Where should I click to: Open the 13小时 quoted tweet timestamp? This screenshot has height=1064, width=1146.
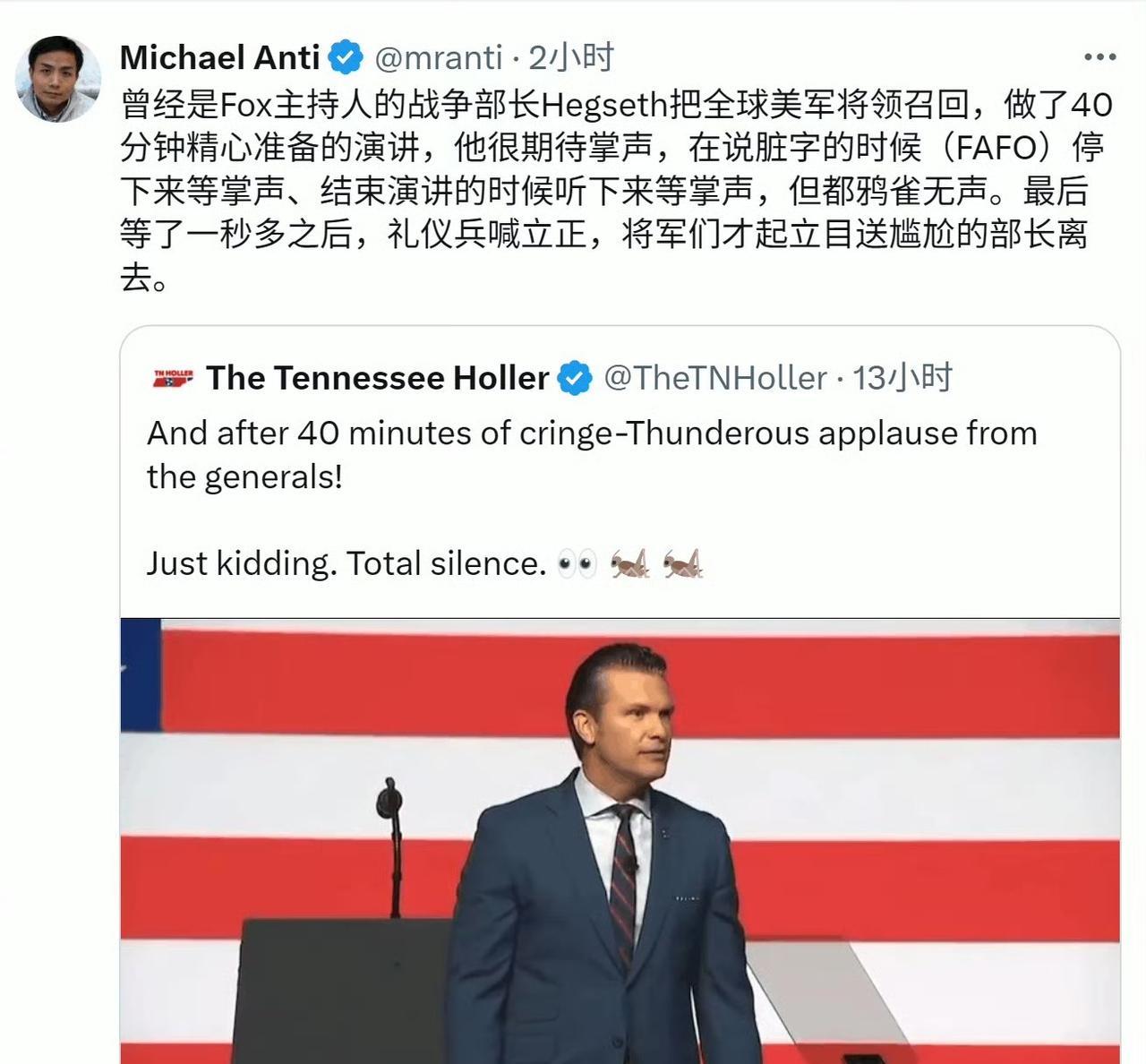902,378
